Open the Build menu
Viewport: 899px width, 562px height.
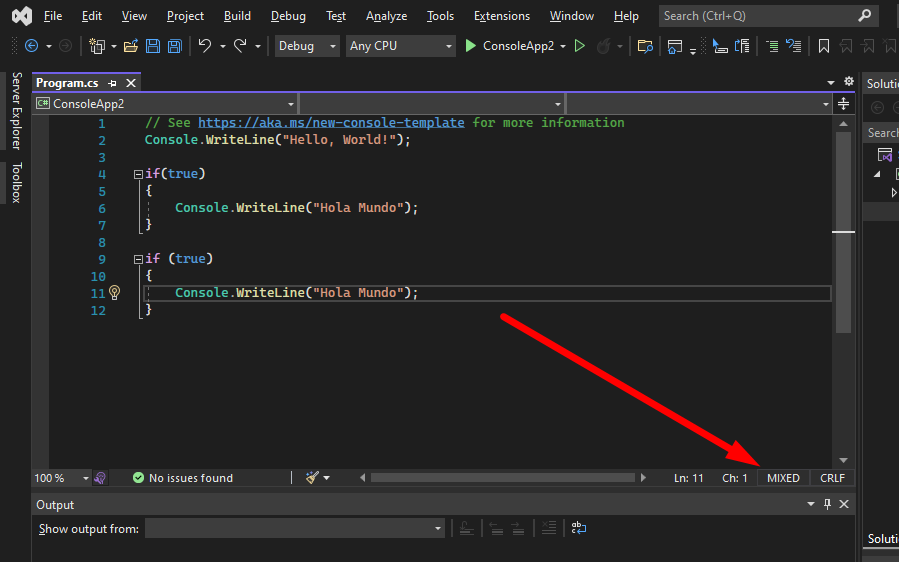tap(237, 16)
